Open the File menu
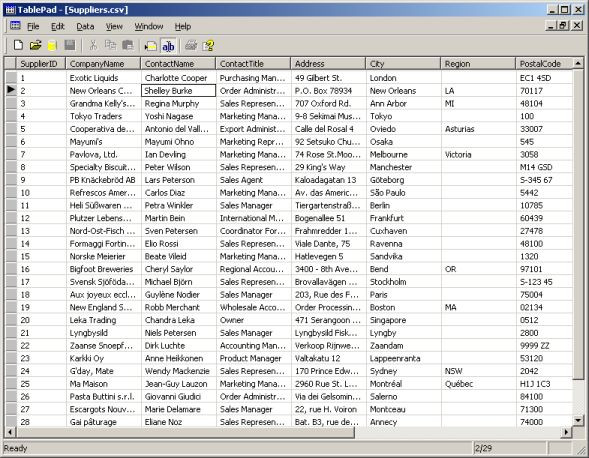 point(33,26)
